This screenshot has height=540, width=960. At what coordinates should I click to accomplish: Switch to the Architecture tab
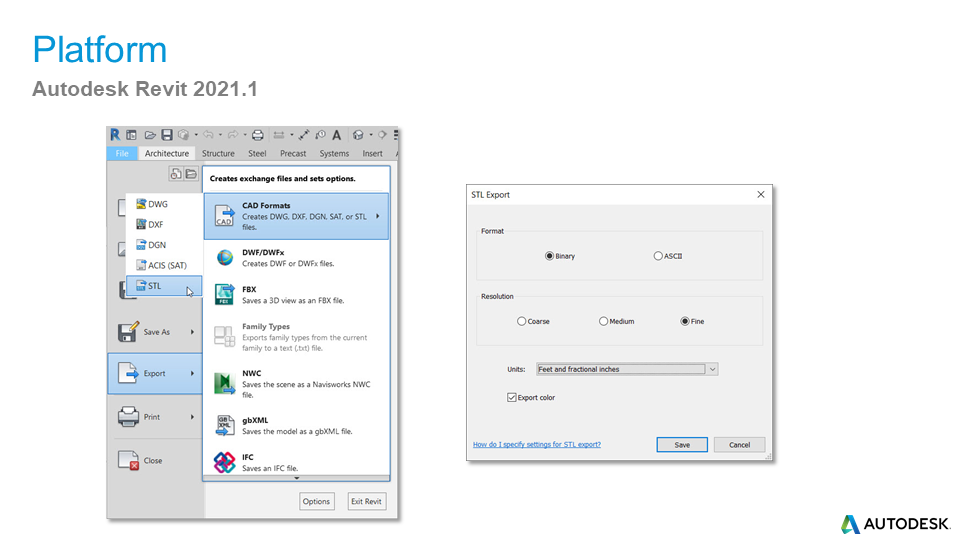coord(167,154)
